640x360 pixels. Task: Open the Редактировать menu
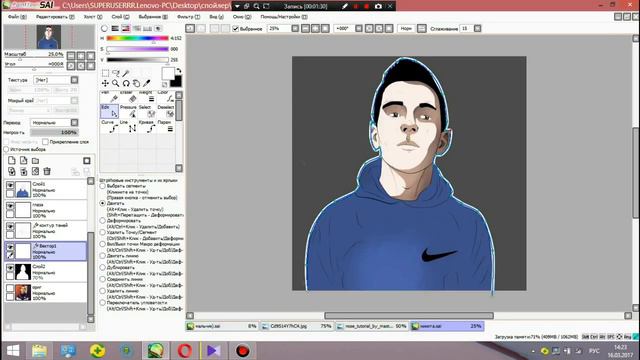coord(55,17)
